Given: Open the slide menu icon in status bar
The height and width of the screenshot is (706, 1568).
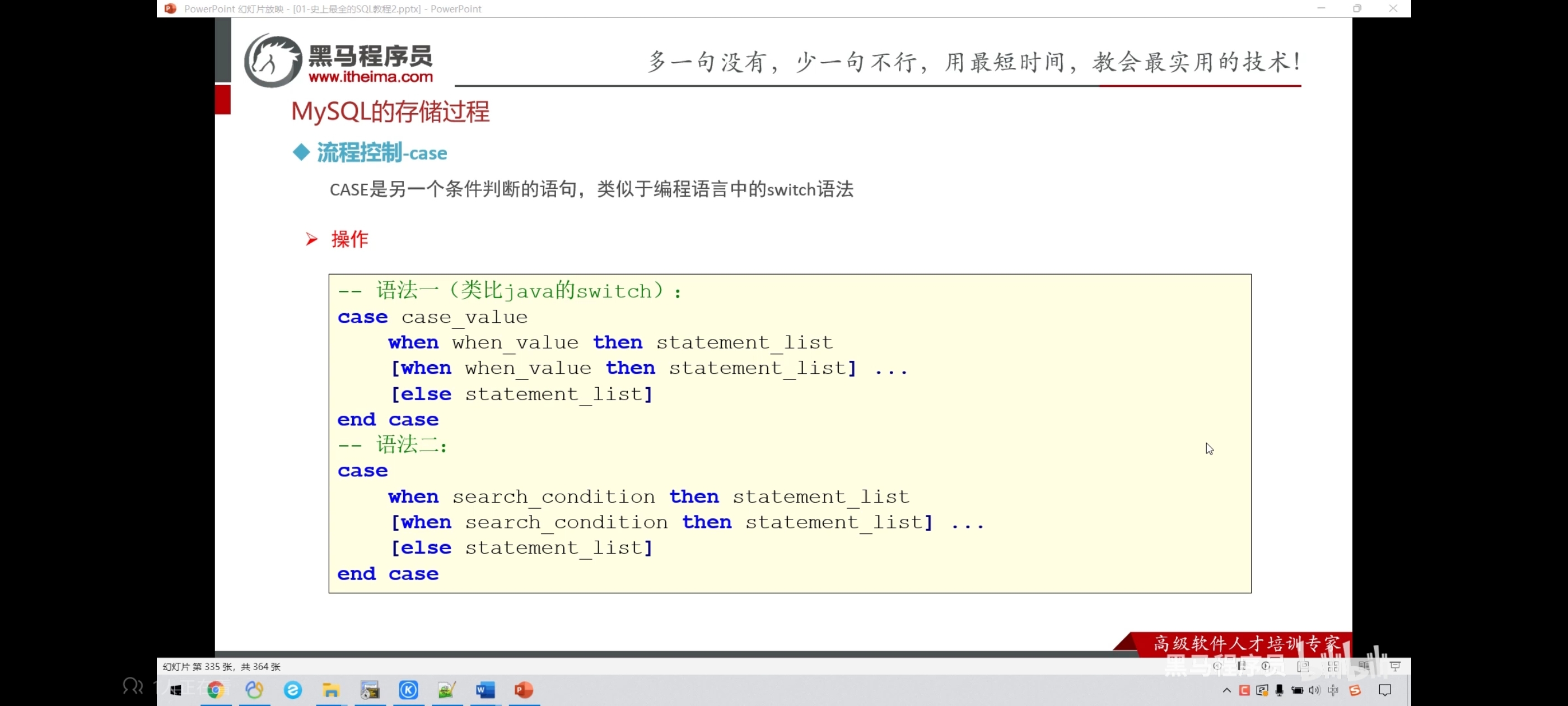Looking at the screenshot, I should pos(1242,666).
